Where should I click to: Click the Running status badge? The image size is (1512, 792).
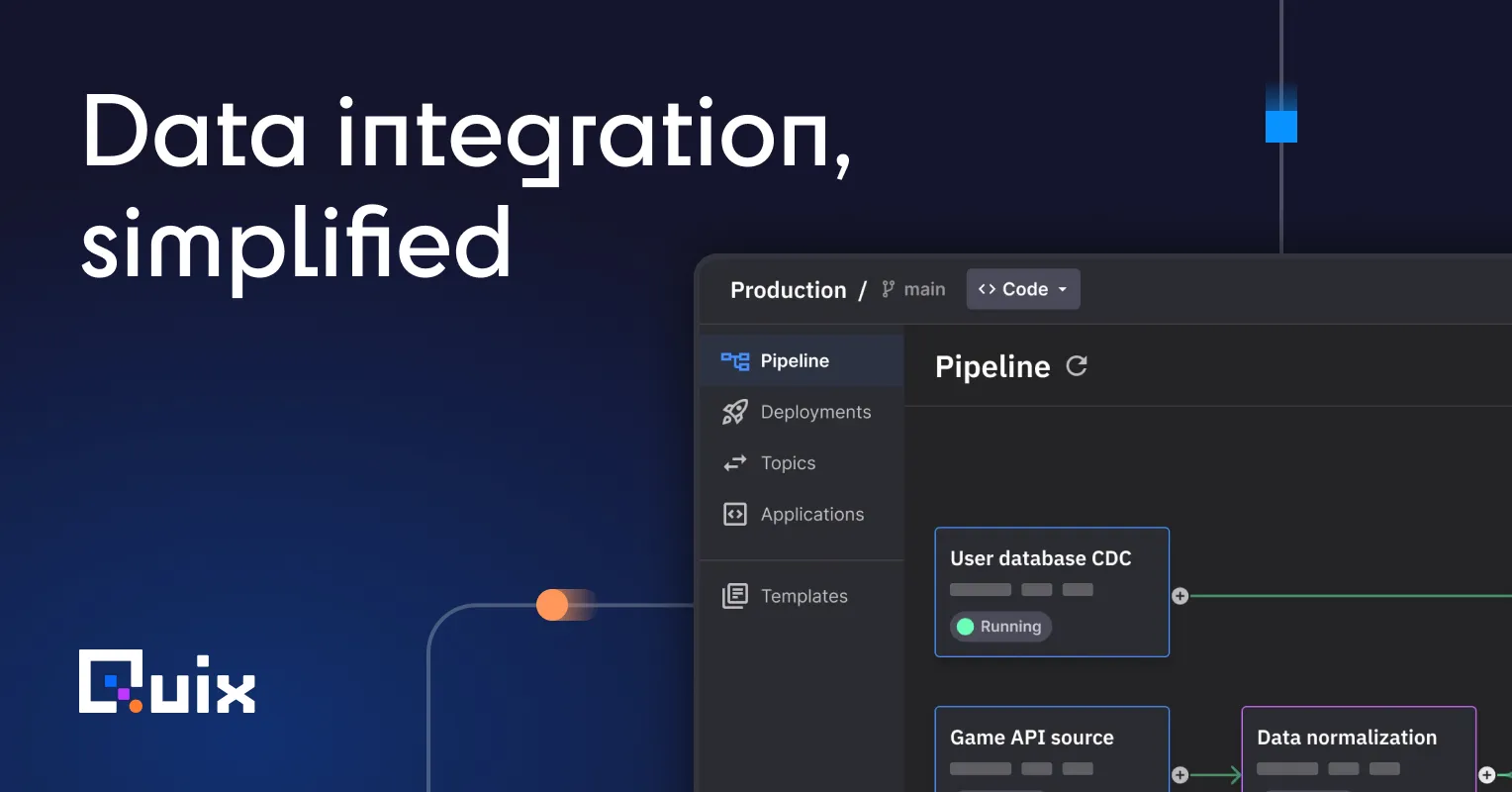tap(1000, 627)
